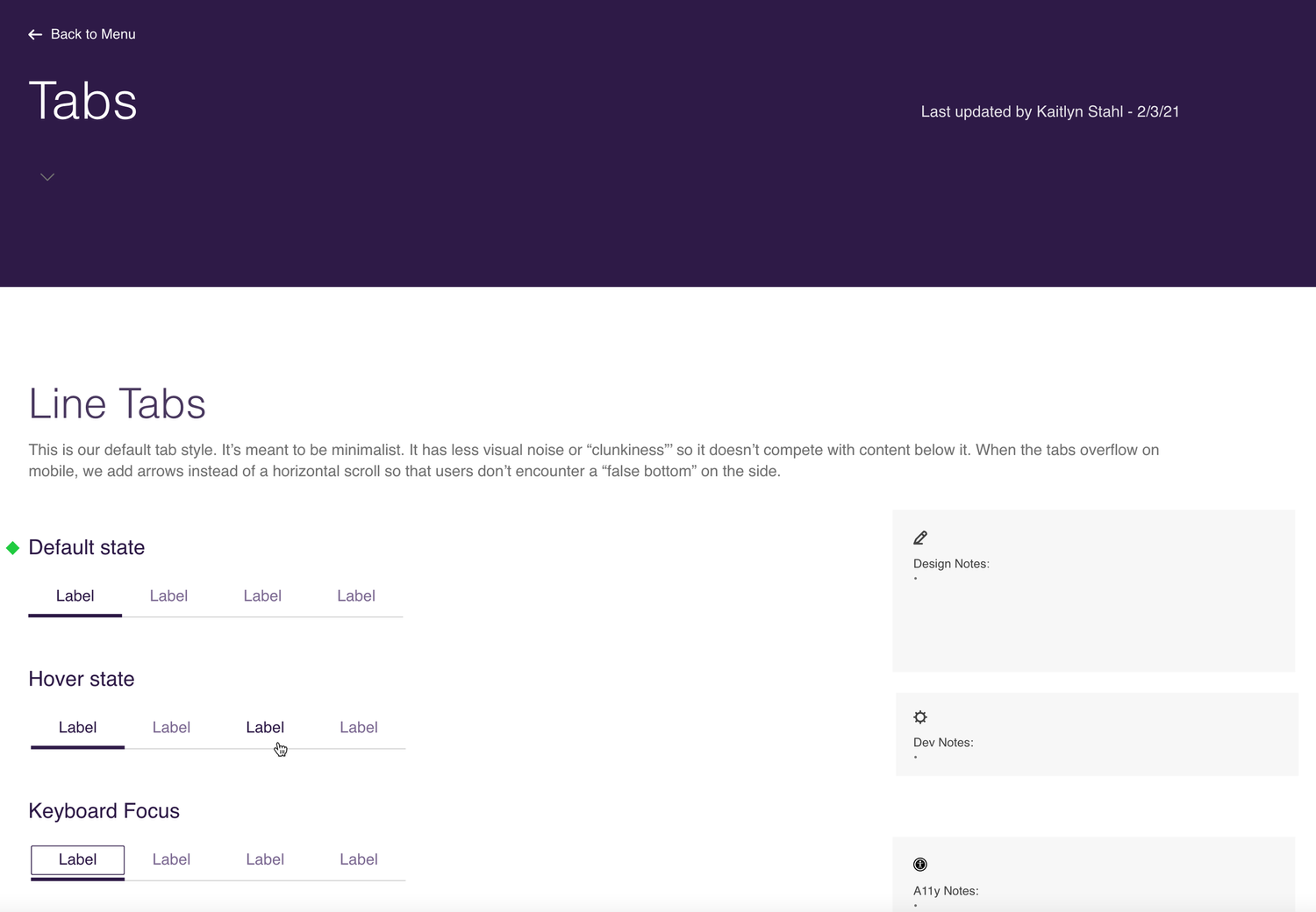1316x912 pixels.
Task: Select the first Label tab in Default state
Action: click(x=75, y=596)
